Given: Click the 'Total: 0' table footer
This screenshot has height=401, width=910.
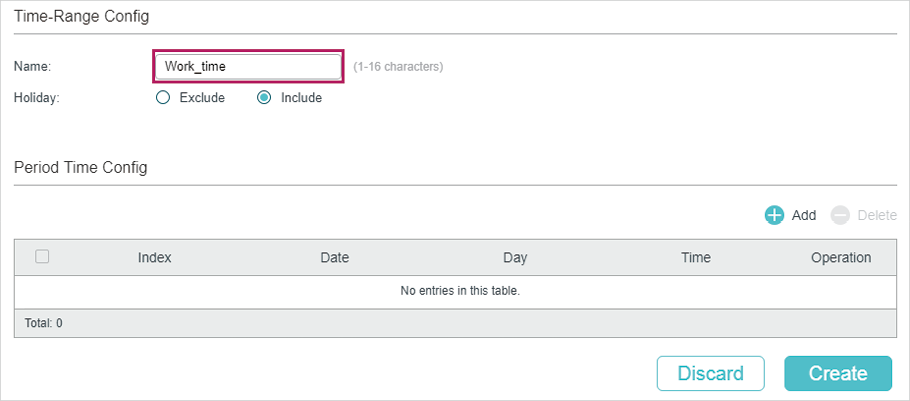Looking at the screenshot, I should [x=44, y=324].
